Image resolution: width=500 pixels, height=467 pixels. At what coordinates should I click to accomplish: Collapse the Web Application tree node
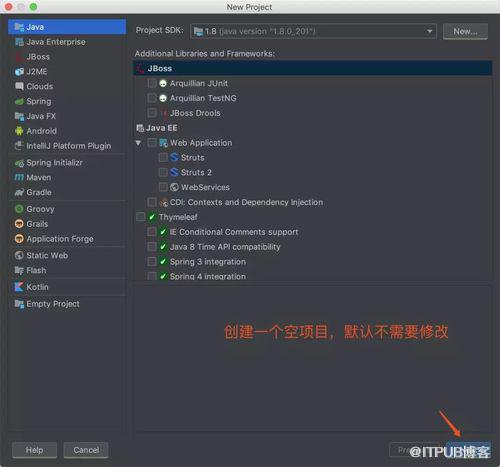point(139,143)
